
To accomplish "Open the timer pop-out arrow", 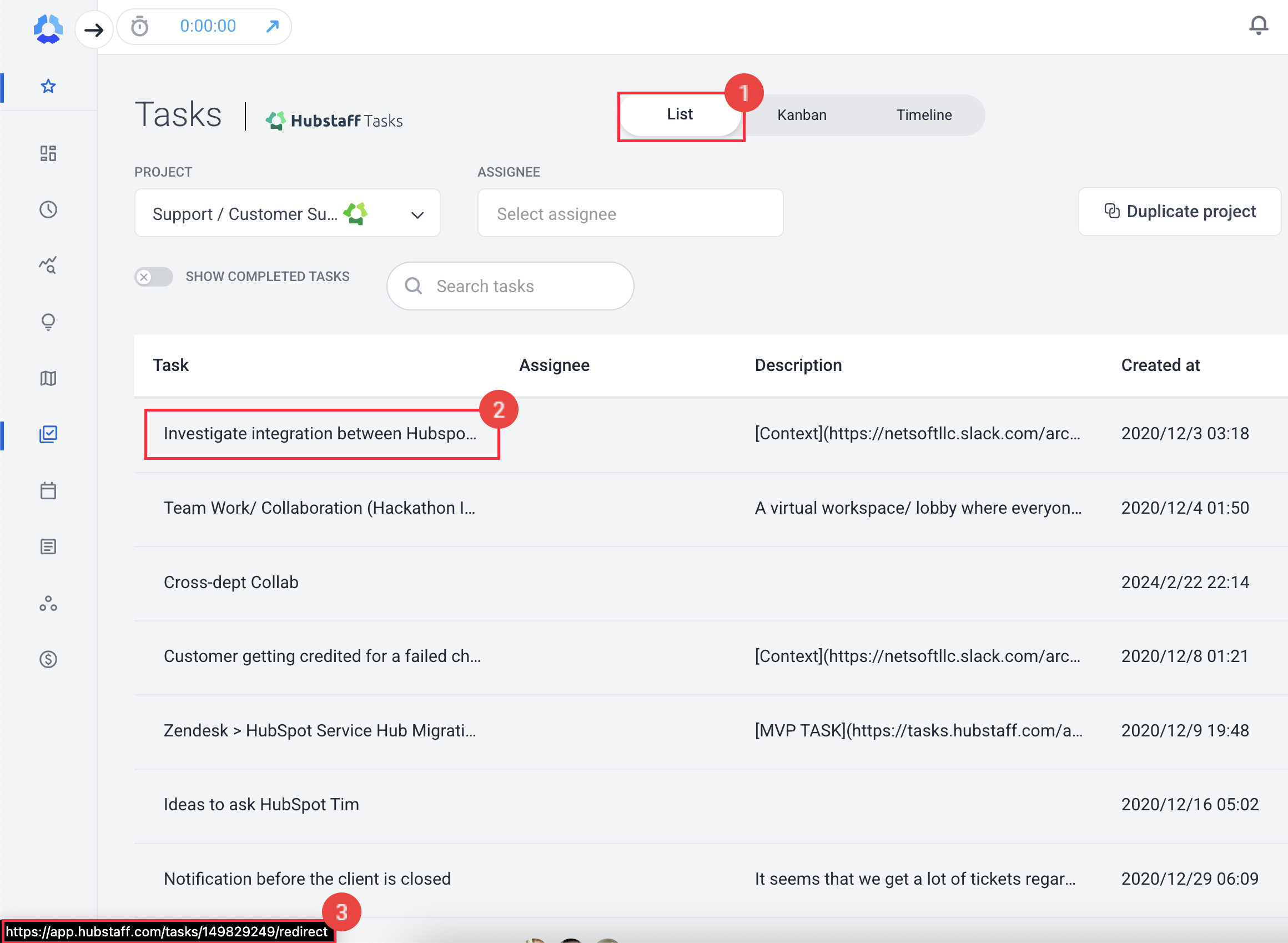I will 273,26.
